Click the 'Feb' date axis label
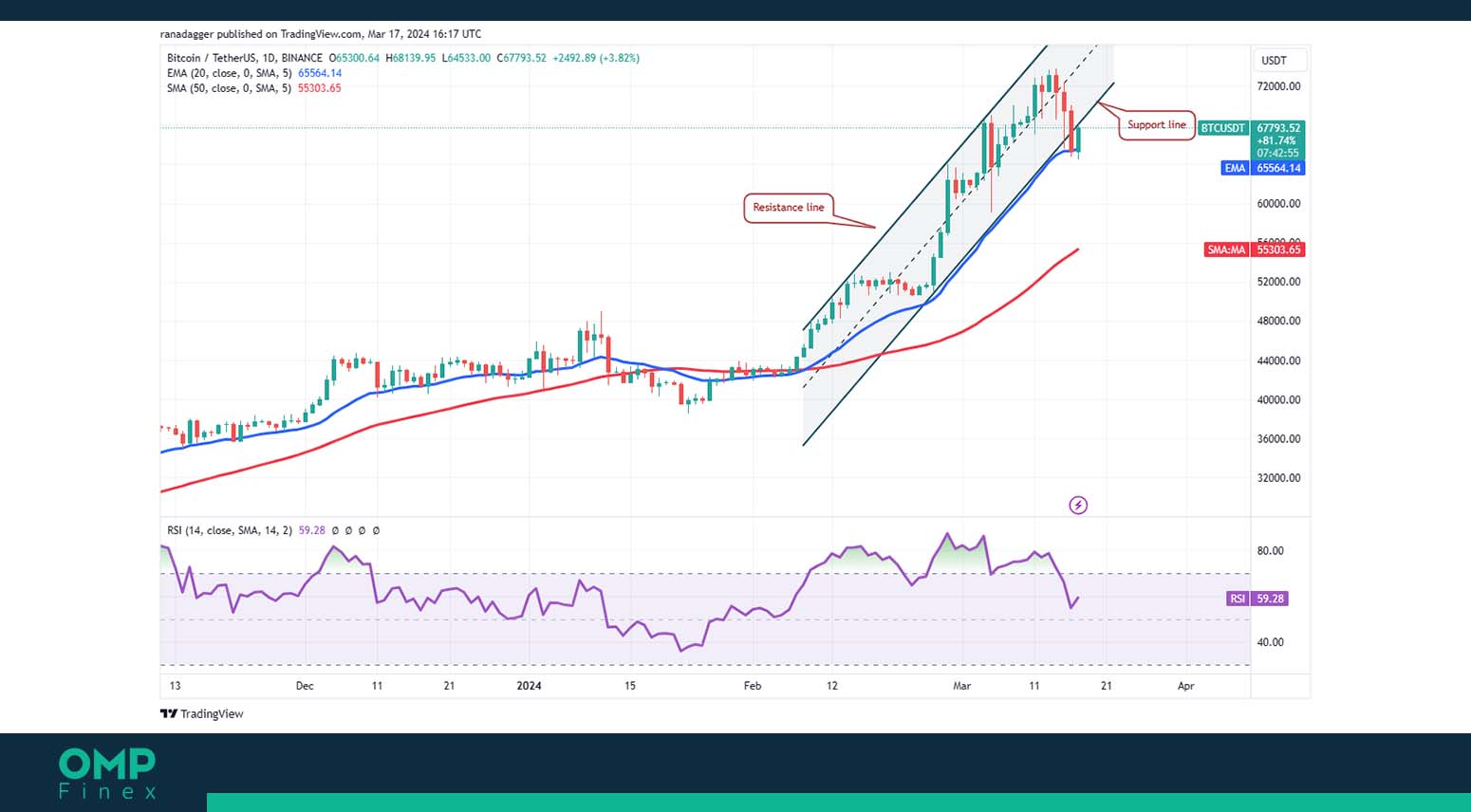 (753, 686)
